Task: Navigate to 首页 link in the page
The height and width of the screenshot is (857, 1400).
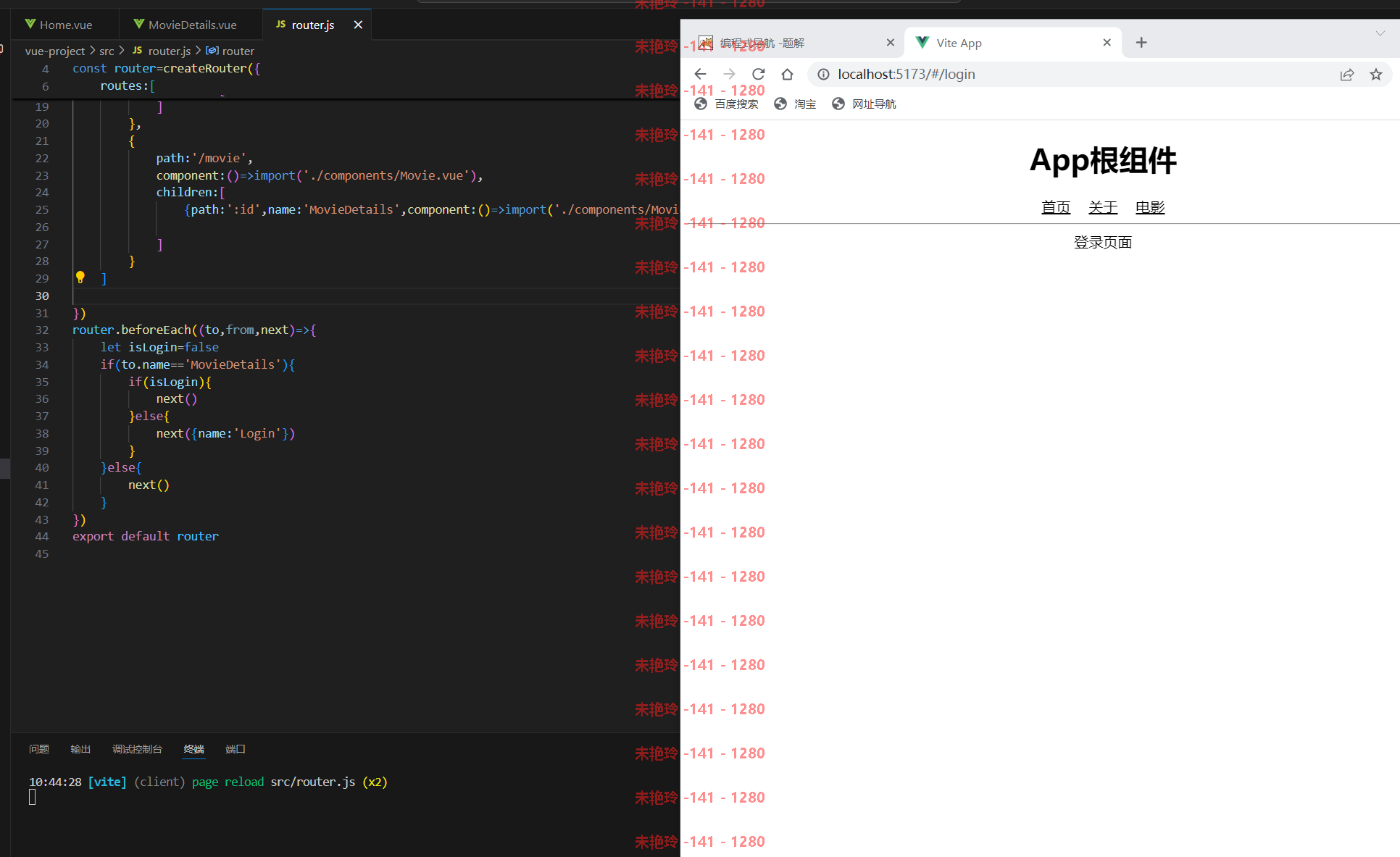Action: (x=1056, y=207)
